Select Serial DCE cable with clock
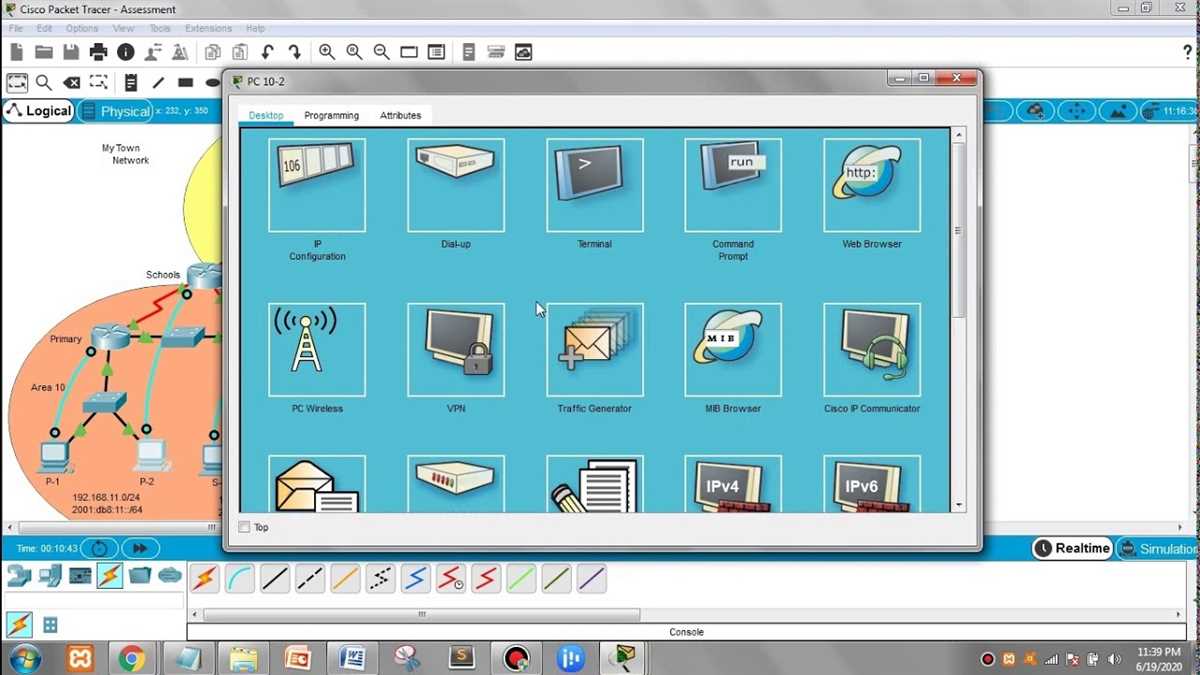Screen dimensions: 1200x675 click(x=451, y=578)
